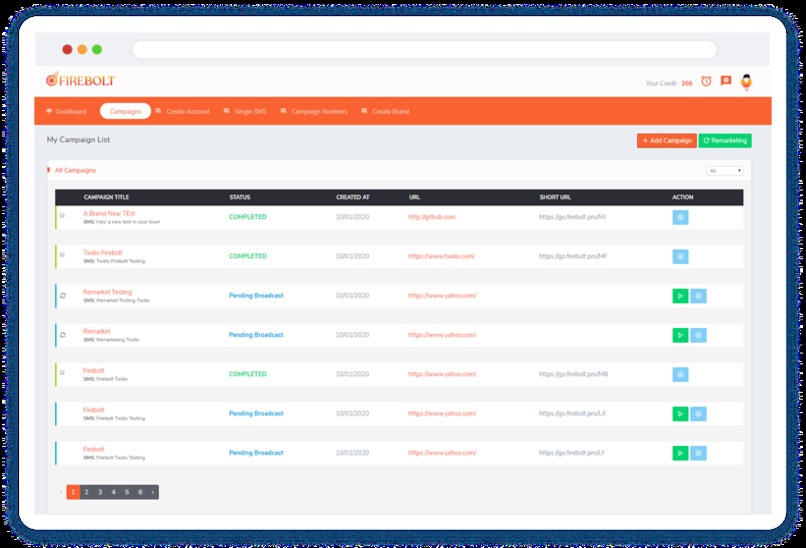
Task: Open the Campaign Numbers menu
Action: [314, 111]
